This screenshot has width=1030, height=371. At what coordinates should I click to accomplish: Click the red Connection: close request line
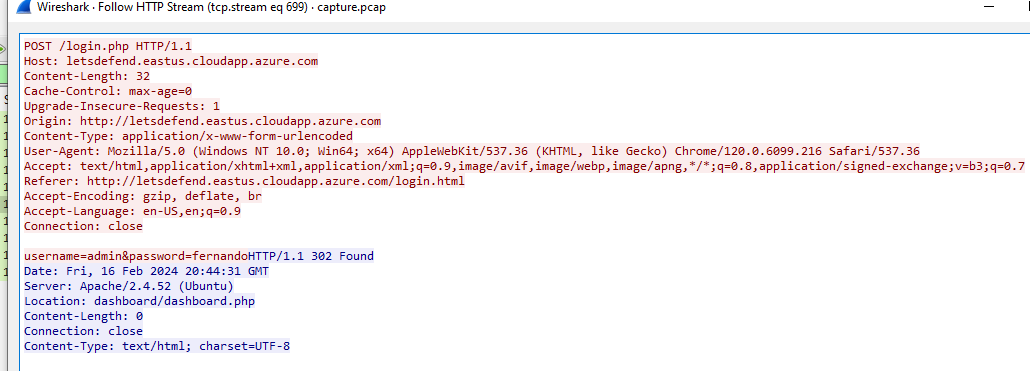click(83, 227)
